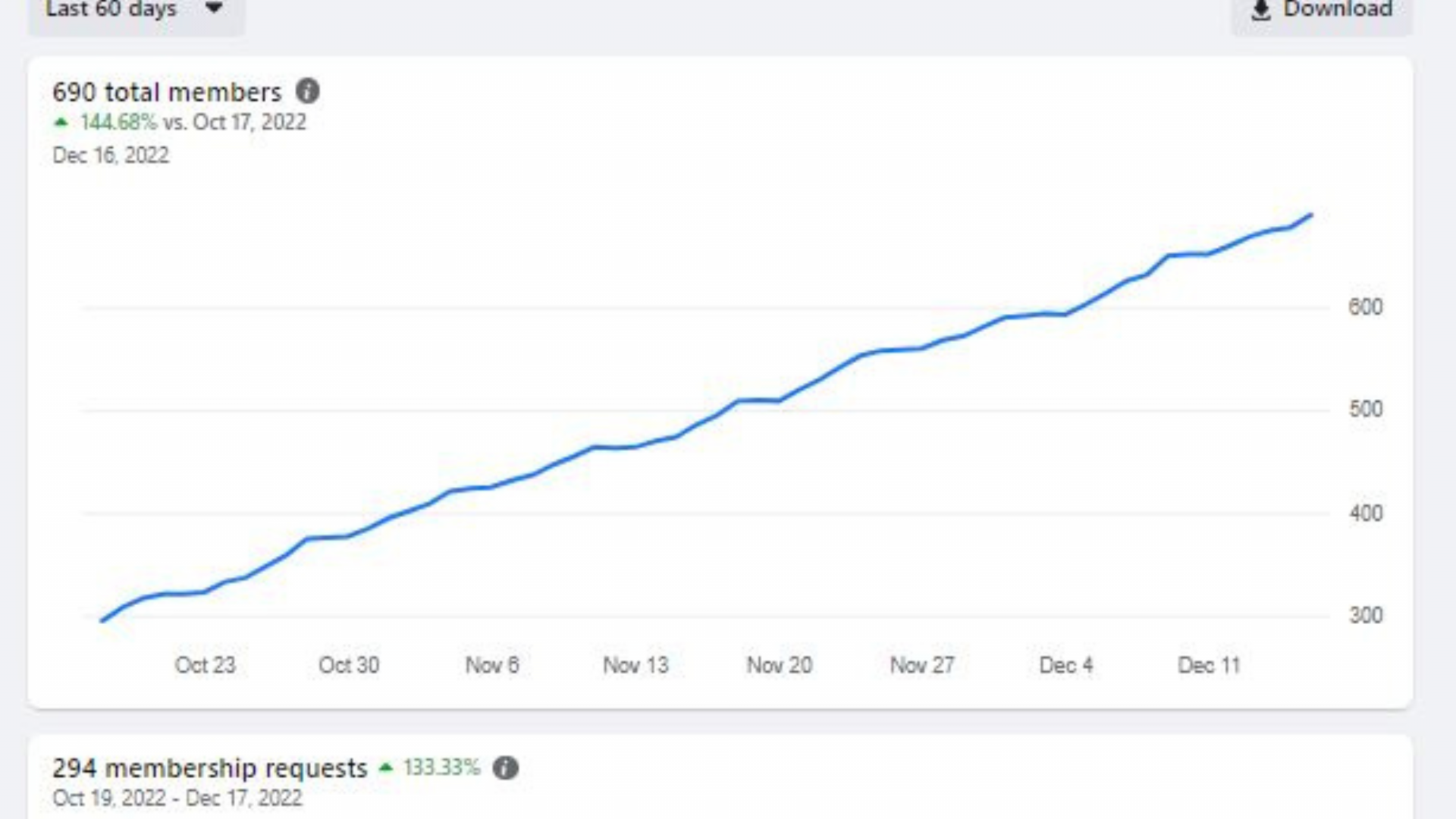This screenshot has width=1456, height=819.
Task: Click the end point of the members line
Action: point(1311,216)
